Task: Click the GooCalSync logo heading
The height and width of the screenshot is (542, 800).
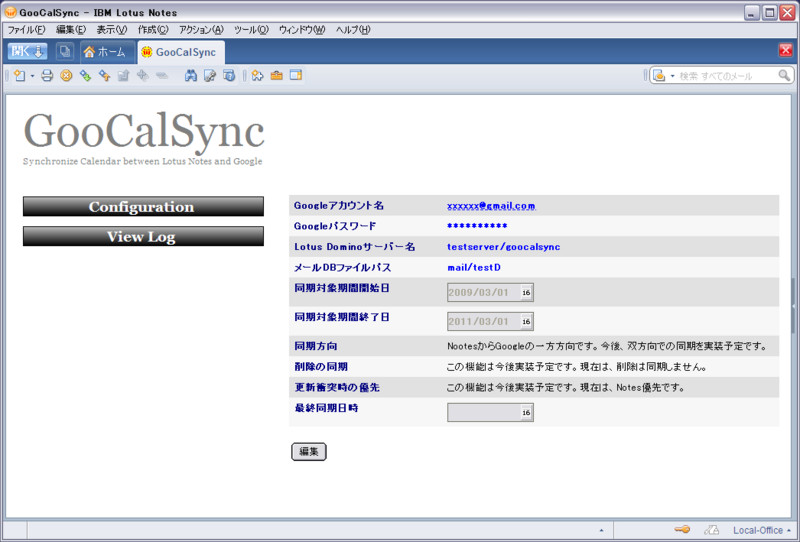Action: tap(144, 131)
